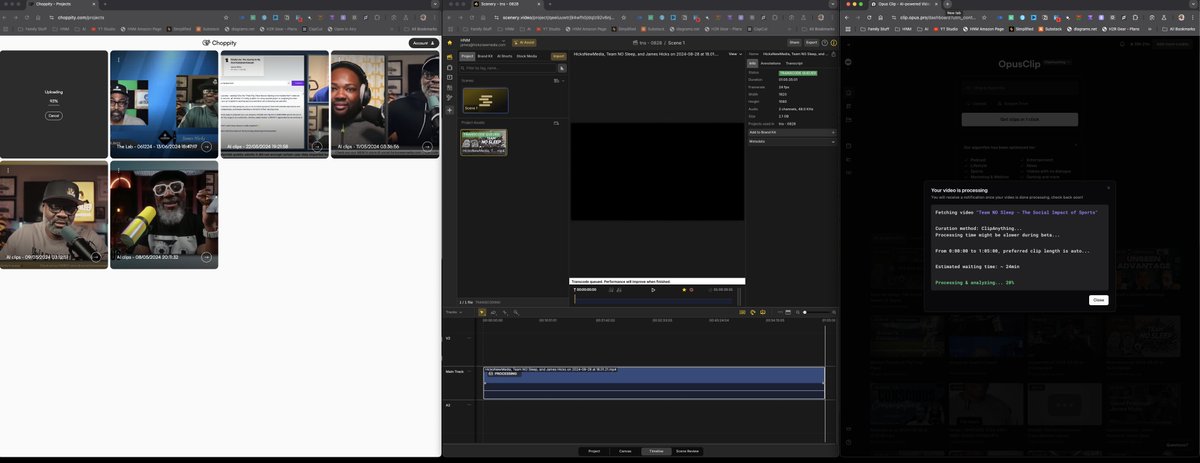The height and width of the screenshot is (463, 1200).
Task: Select the HicksNewMedia project asset thumbnail
Action: click(483, 142)
